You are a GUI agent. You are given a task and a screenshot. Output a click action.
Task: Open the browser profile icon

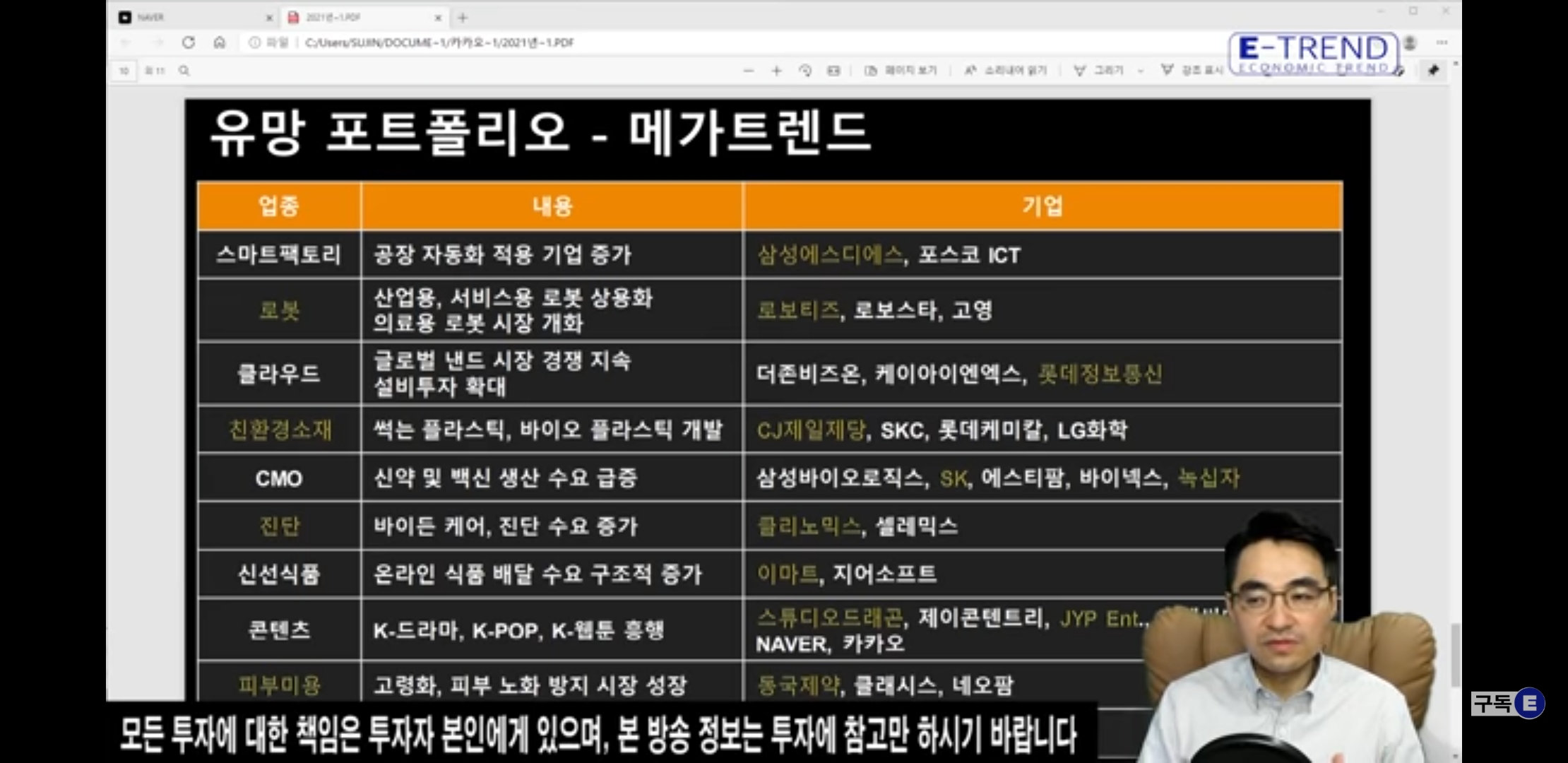click(x=1410, y=42)
